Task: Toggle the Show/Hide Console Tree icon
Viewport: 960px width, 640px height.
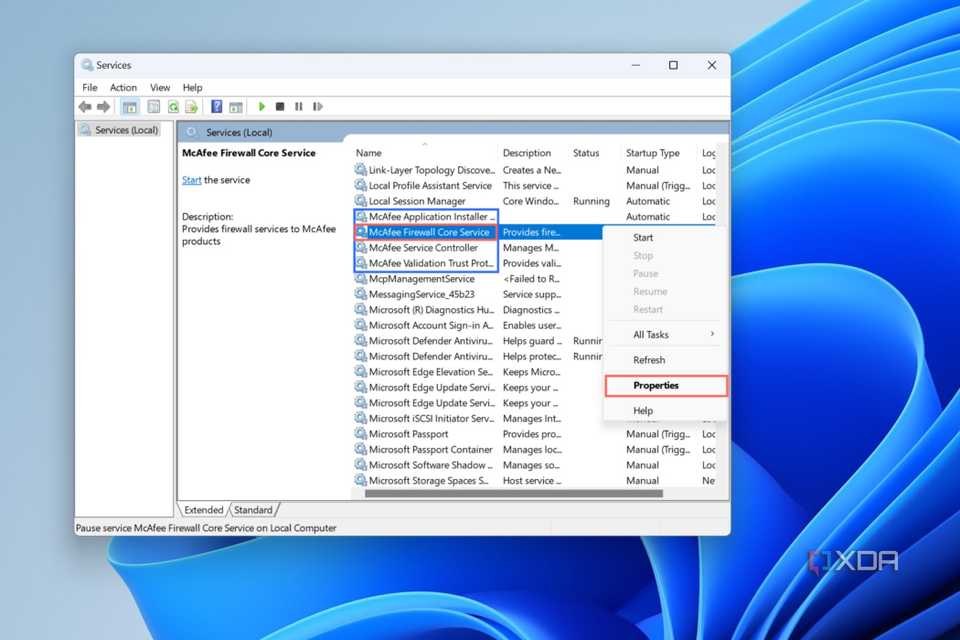Action: (x=130, y=107)
